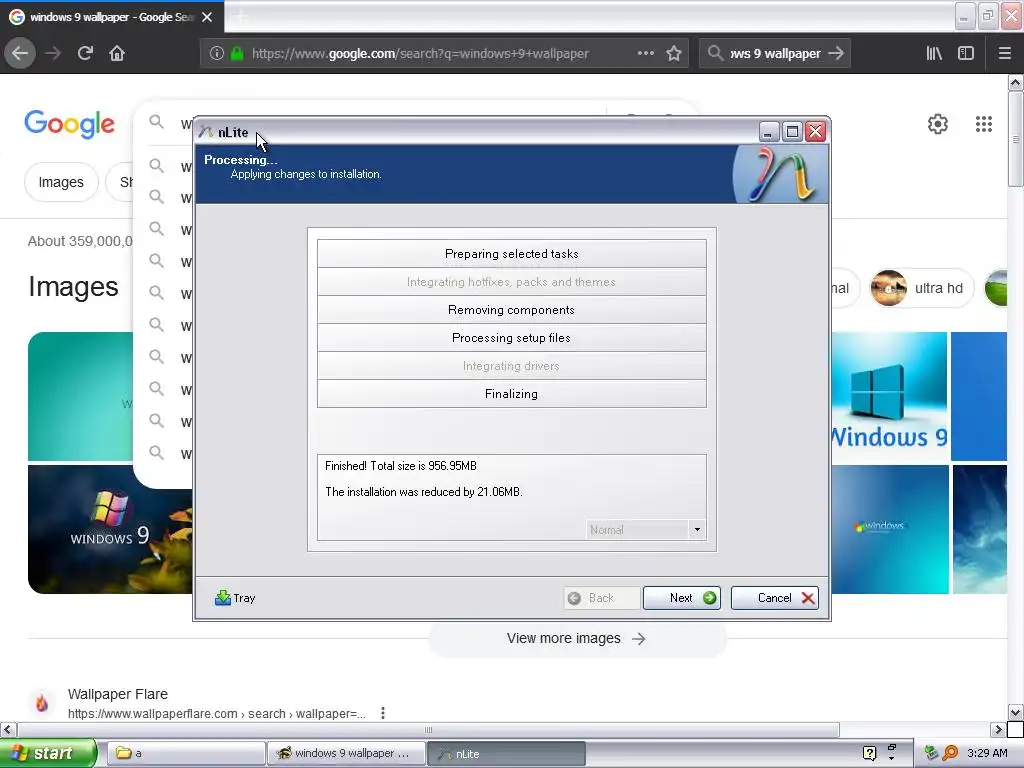Click Firefox vertical scrollbar up arrow
The height and width of the screenshot is (768, 1024).
tap(1015, 82)
